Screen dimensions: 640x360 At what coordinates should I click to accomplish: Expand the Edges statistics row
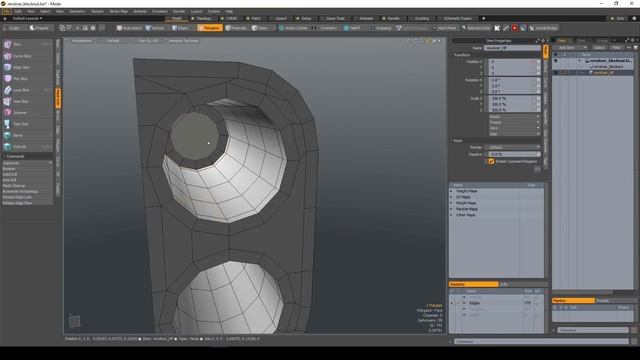click(464, 303)
